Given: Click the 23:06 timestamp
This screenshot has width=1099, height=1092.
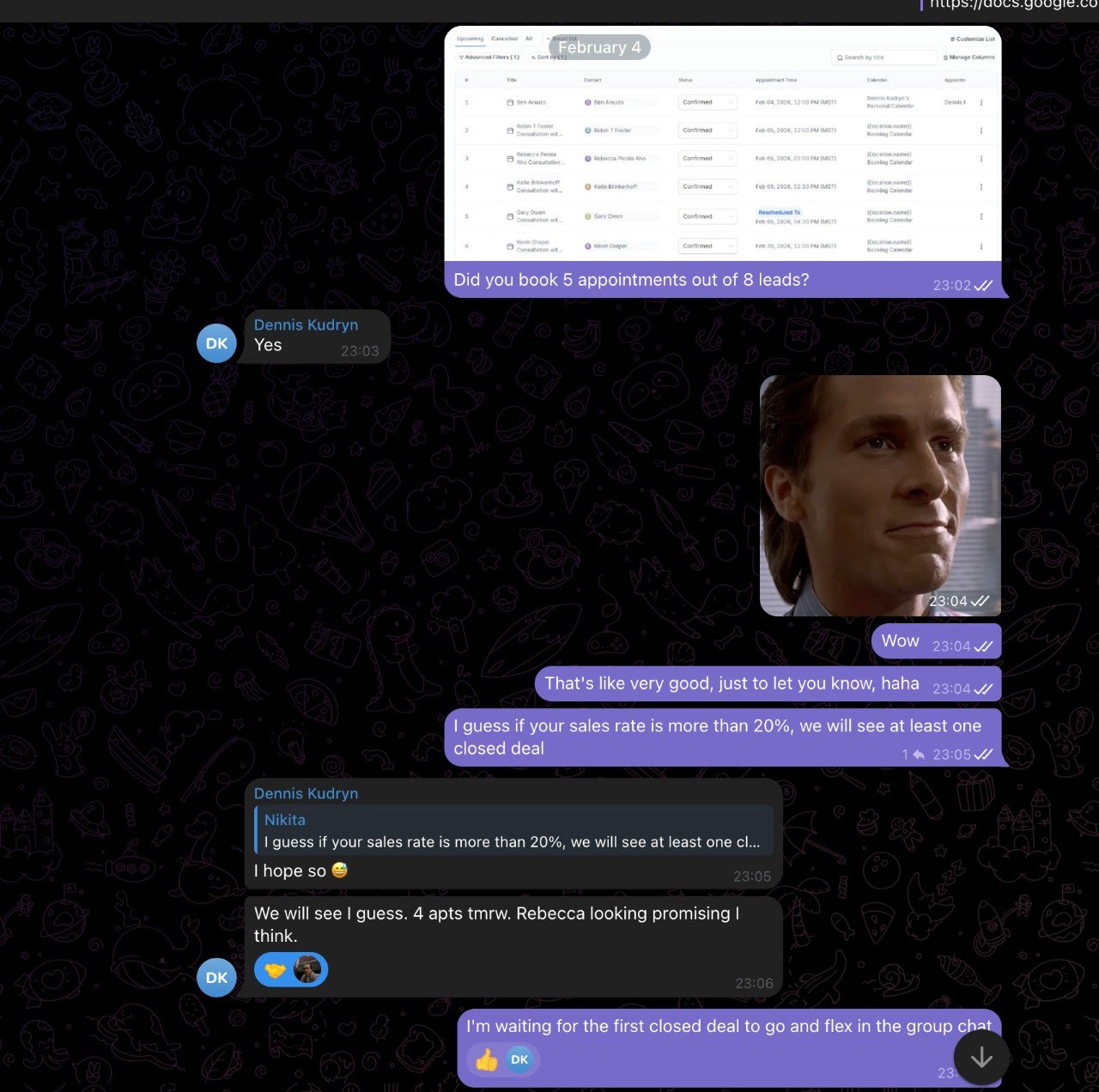Looking at the screenshot, I should (x=754, y=984).
